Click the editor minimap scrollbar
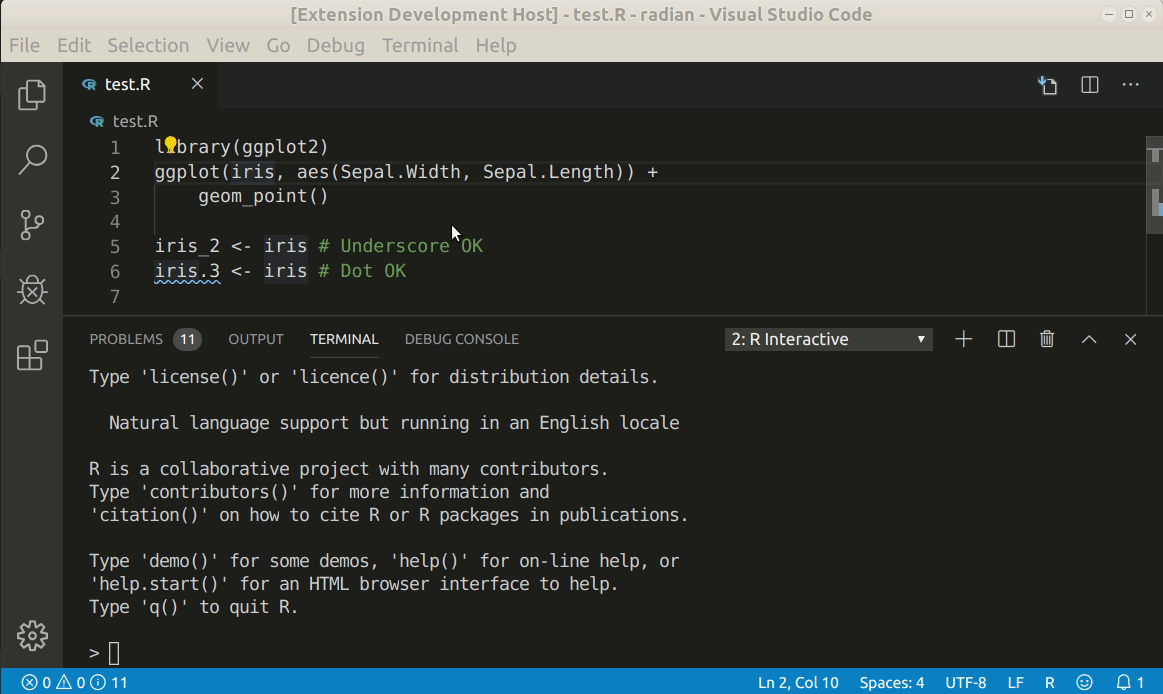 [1154, 185]
